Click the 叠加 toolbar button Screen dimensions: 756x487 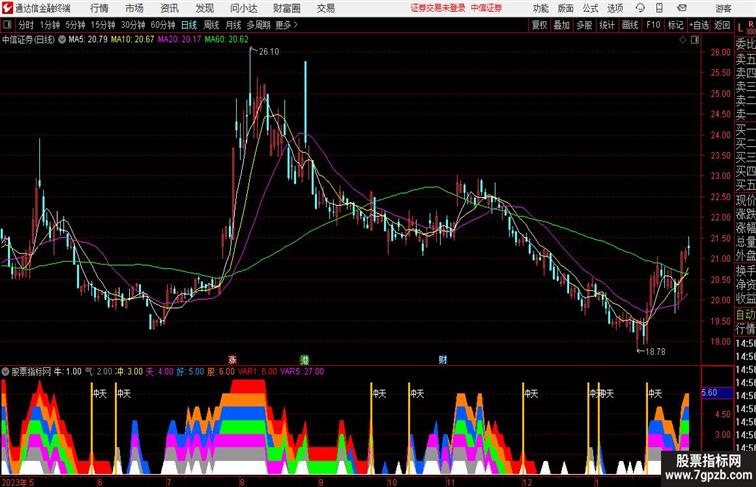click(562, 25)
